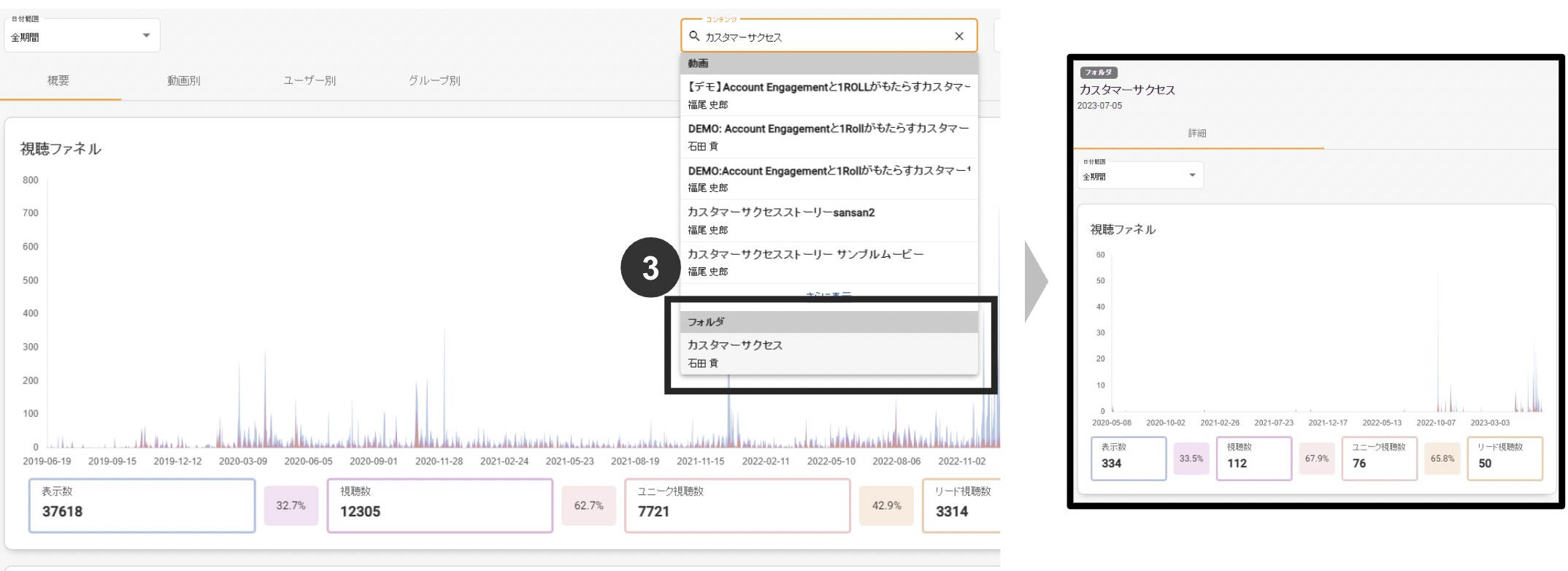This screenshot has width=1568, height=571.
Task: Switch to the グループ別 tab
Action: click(x=434, y=80)
